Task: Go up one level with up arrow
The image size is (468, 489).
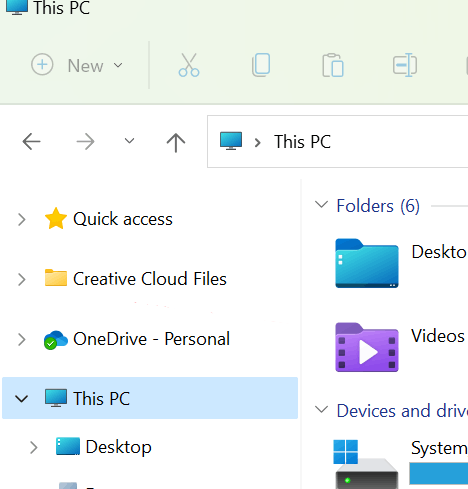Action: point(176,142)
